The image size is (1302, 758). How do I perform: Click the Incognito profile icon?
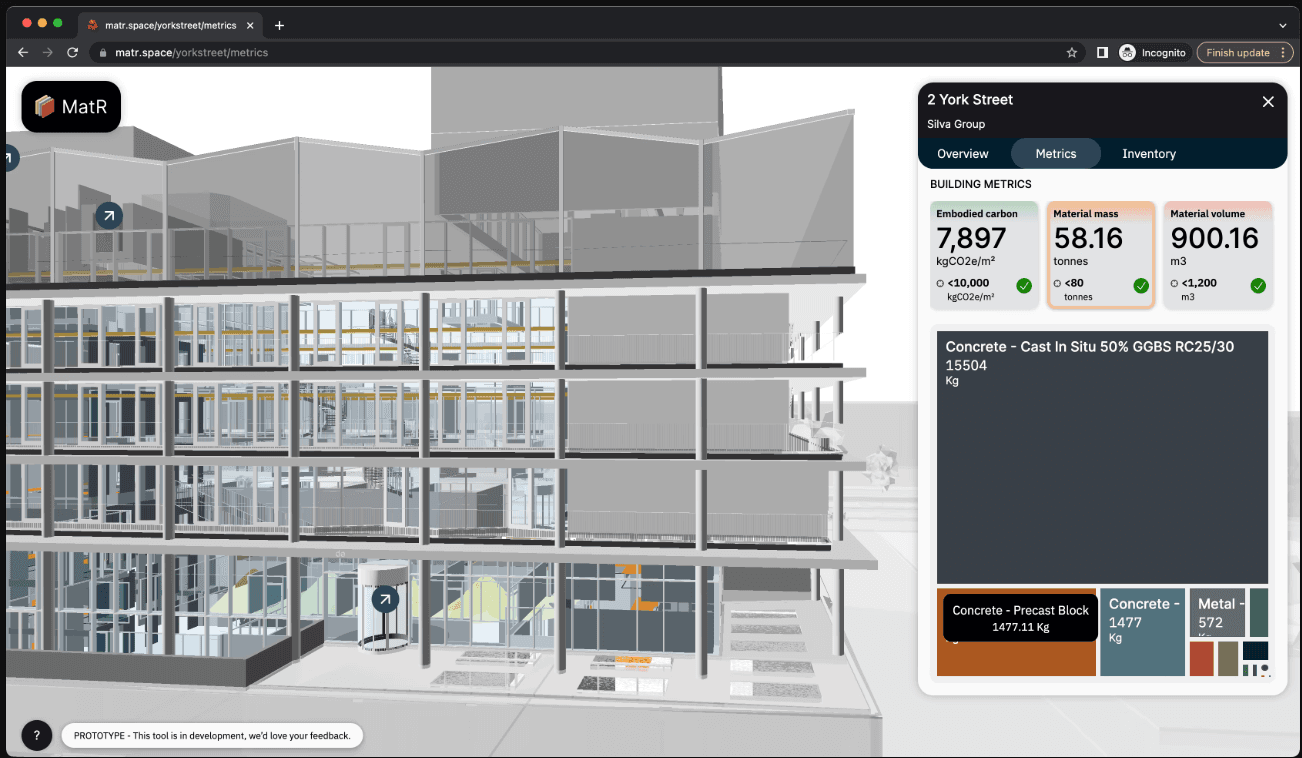point(1128,52)
